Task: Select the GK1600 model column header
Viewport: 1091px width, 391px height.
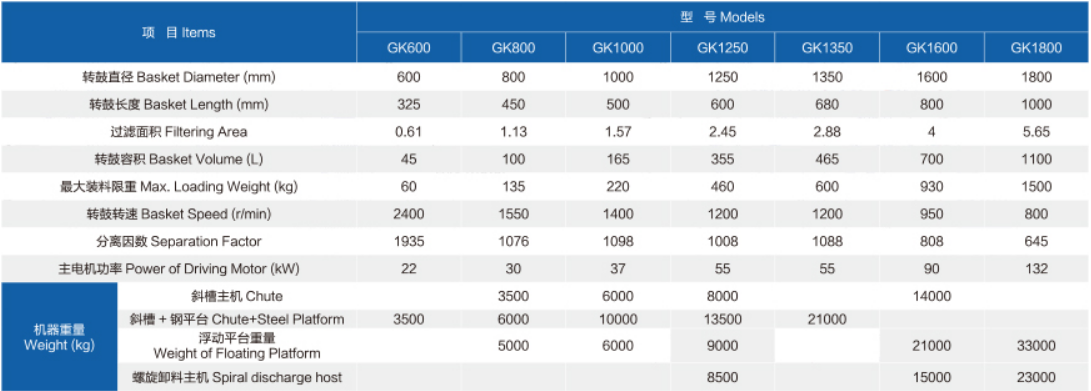Action: point(932,48)
